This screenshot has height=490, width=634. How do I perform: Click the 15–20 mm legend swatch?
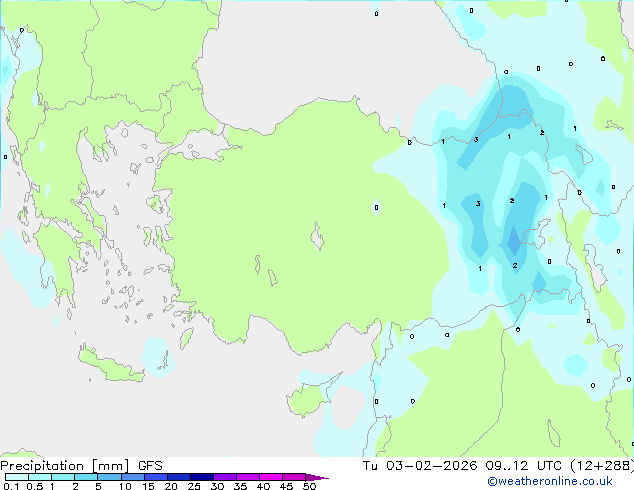(x=155, y=477)
